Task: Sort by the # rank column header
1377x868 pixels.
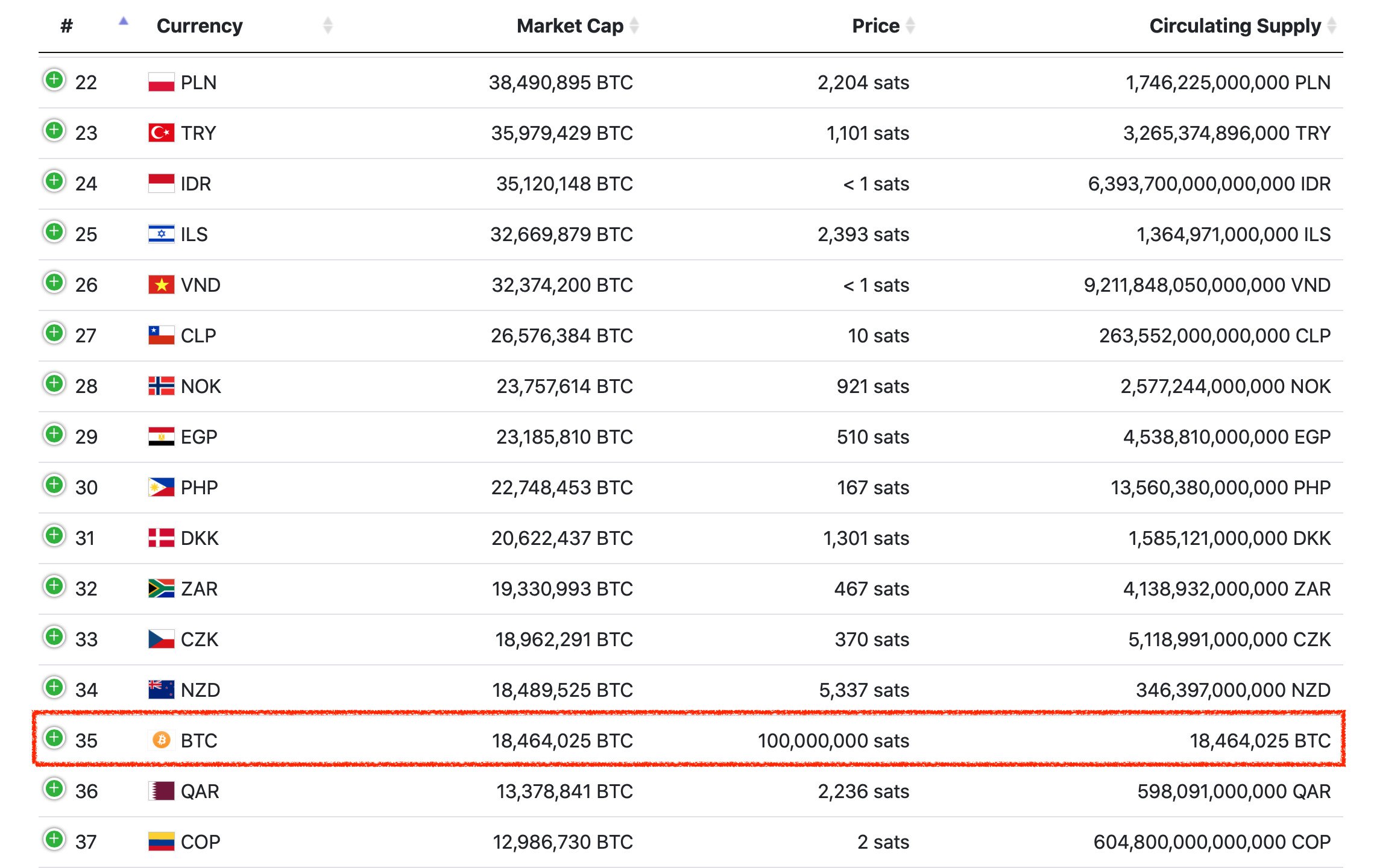Action: tap(66, 26)
